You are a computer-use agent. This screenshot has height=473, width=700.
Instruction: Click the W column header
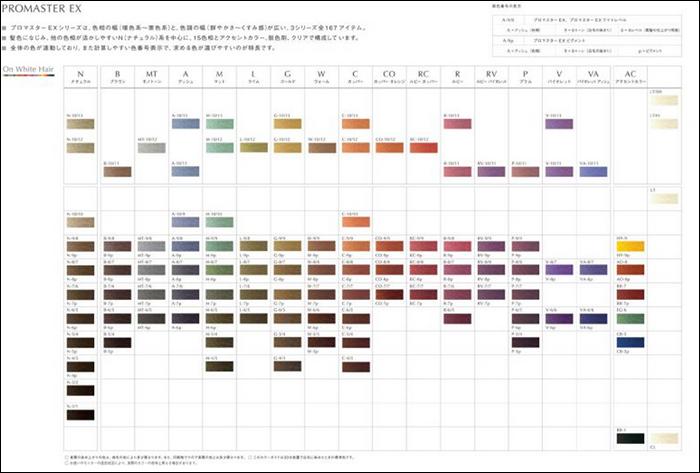(321, 77)
